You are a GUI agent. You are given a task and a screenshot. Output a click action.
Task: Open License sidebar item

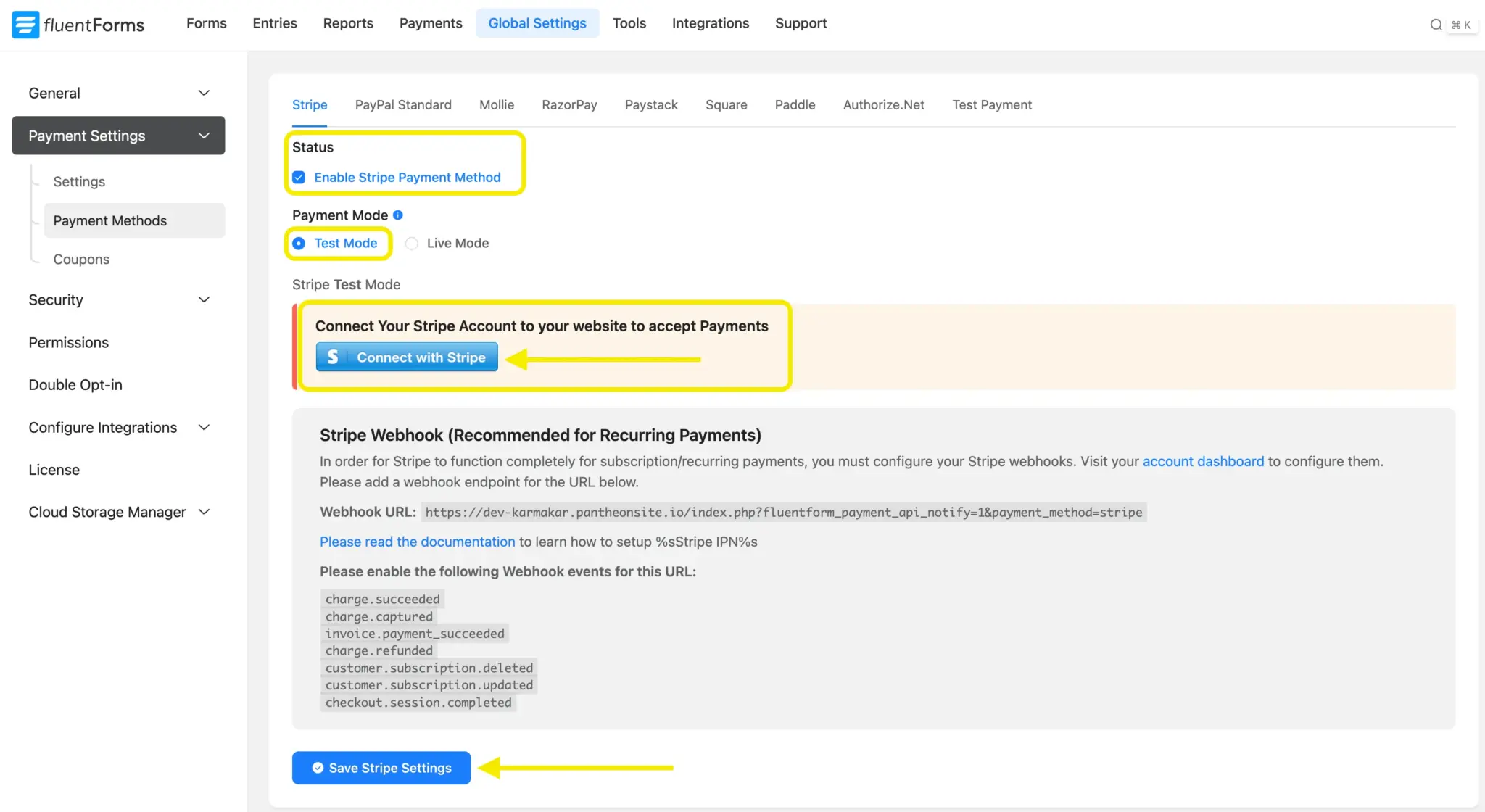pyautogui.click(x=54, y=470)
